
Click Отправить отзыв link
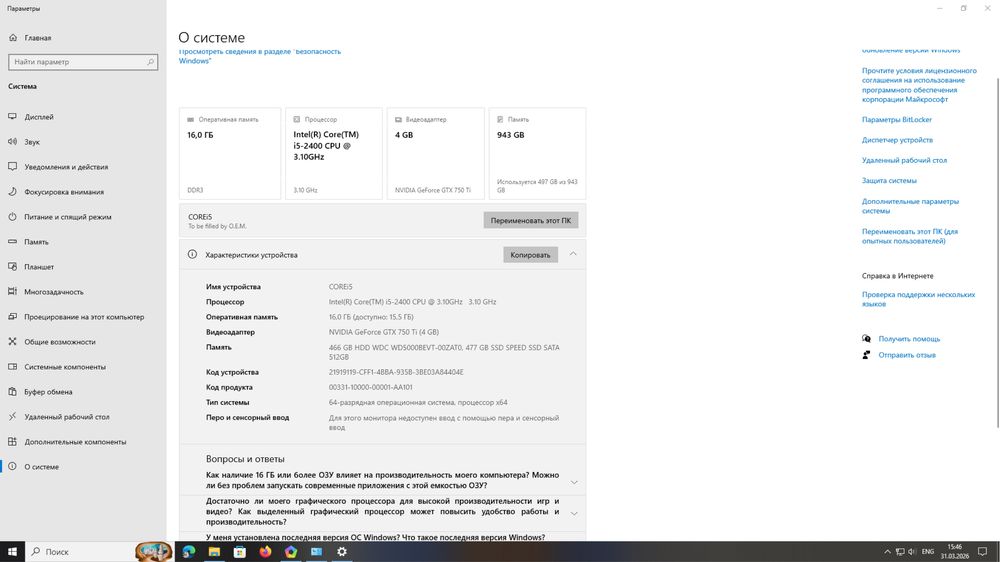[907, 355]
